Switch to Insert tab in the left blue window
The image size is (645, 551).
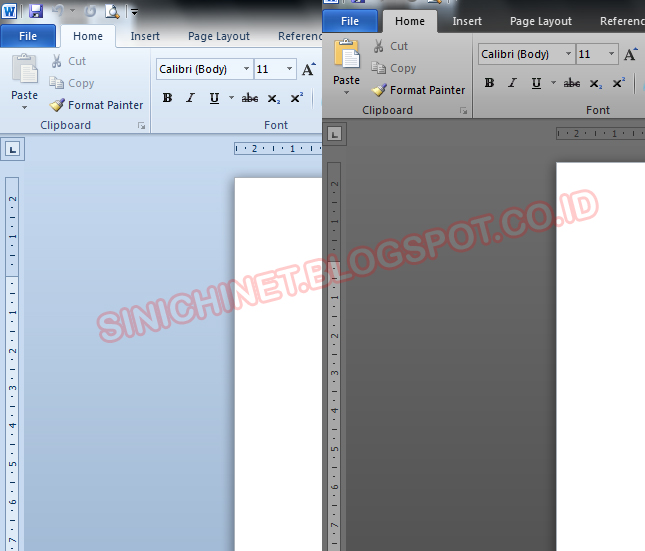pos(145,36)
